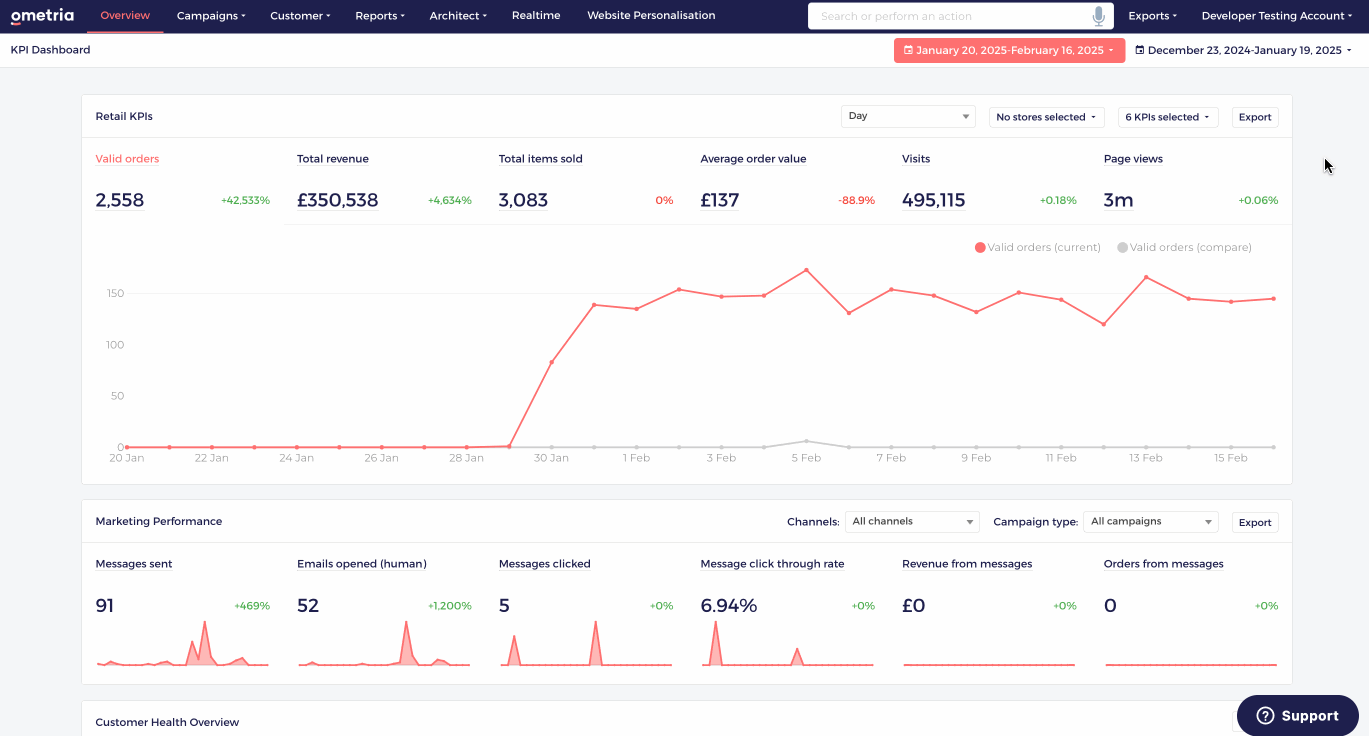Click the Emails opened sparkline chart
Viewport: 1369px width, 736px height.
385,645
